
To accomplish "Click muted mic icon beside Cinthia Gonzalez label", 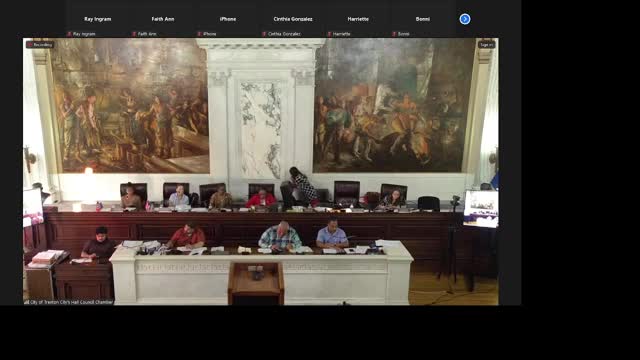I will tap(264, 34).
